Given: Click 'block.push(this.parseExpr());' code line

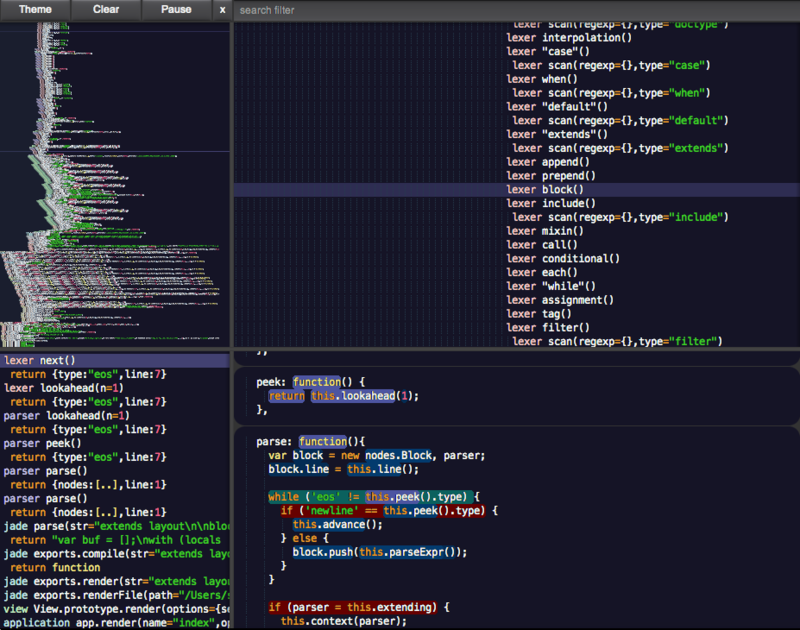Looking at the screenshot, I should pyautogui.click(x=380, y=551).
